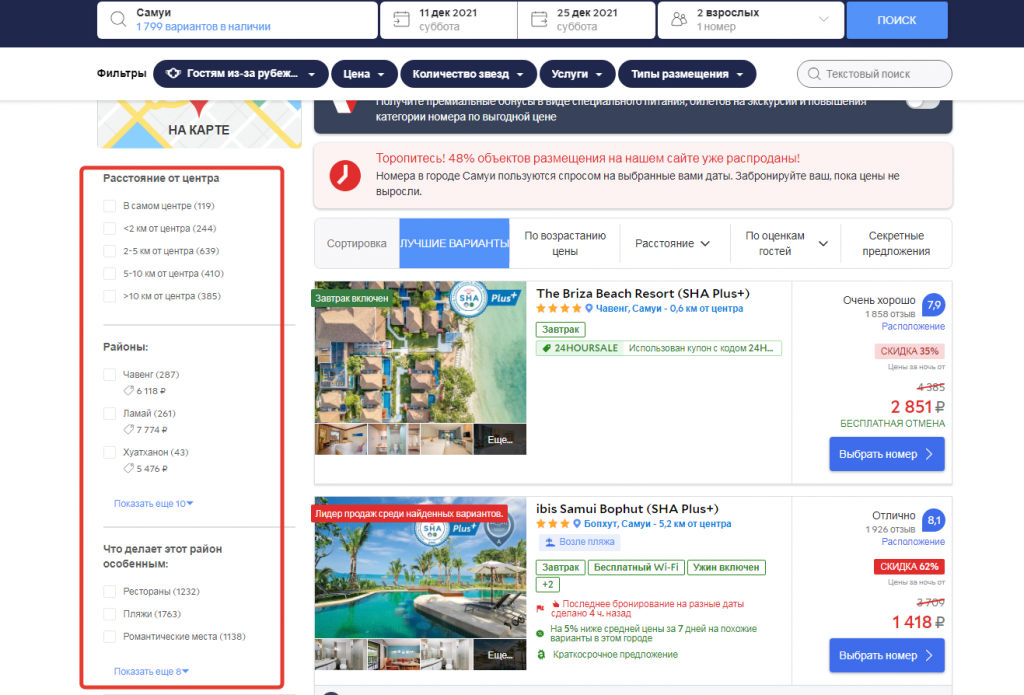Click the beach icon in Возле пляжа badge
Viewport: 1024px width, 695px height.
[550, 542]
